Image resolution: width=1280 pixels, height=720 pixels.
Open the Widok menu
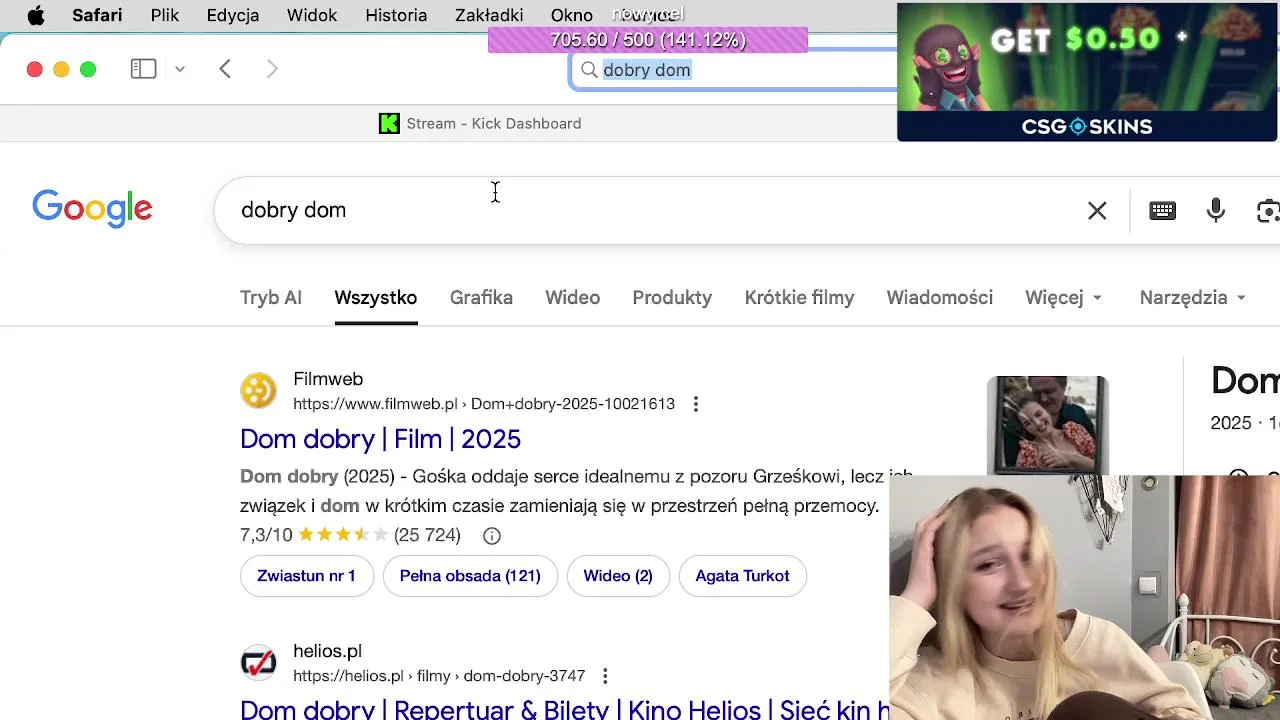coord(312,15)
